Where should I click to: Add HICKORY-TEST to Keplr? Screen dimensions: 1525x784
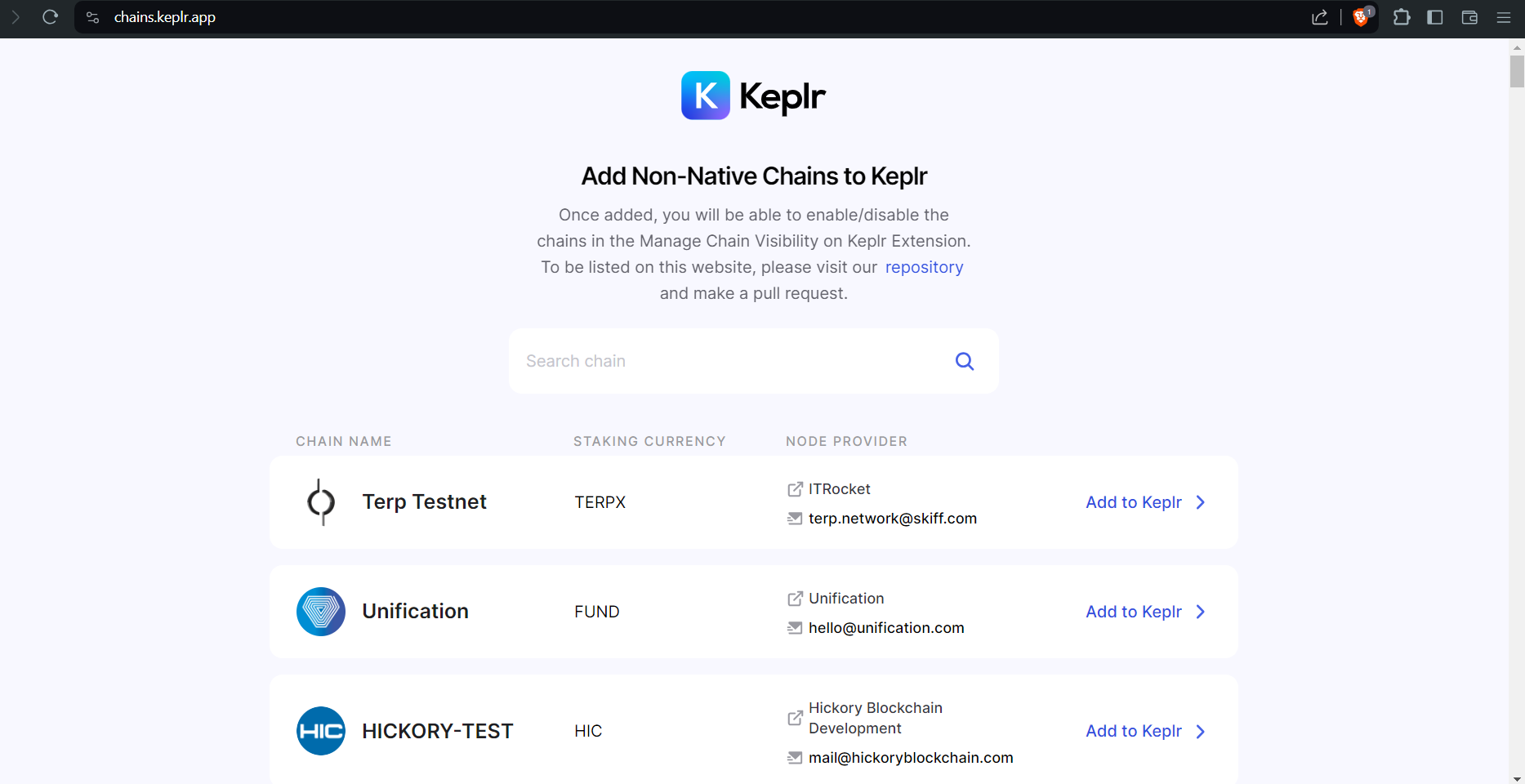[x=1144, y=731]
